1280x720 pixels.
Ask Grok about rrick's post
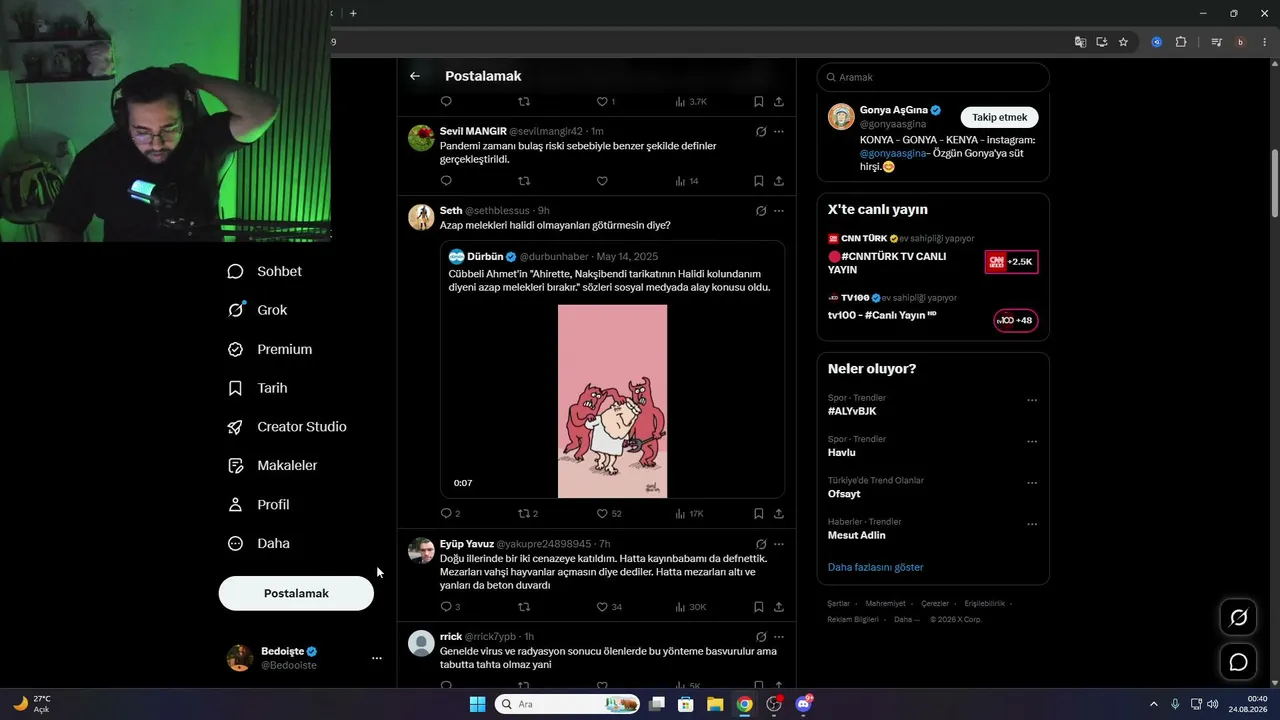click(761, 636)
